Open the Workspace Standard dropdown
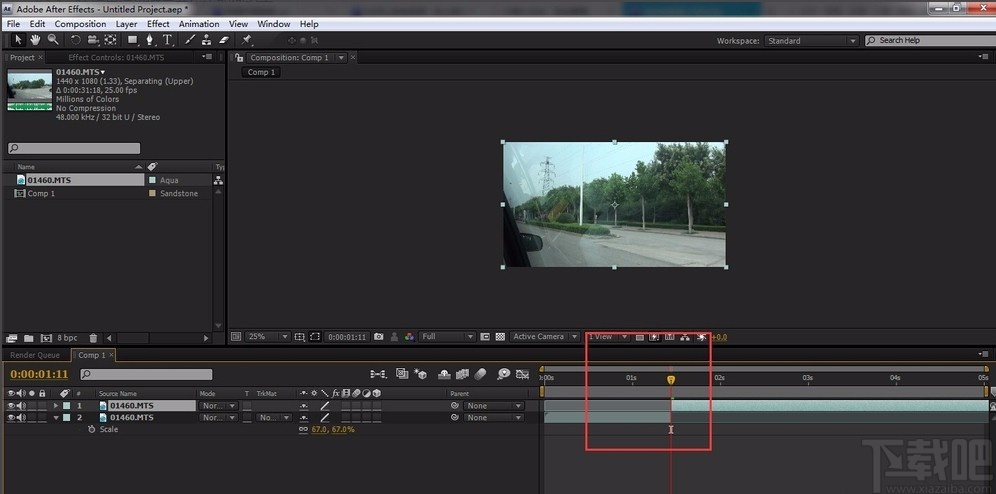 pyautogui.click(x=811, y=41)
